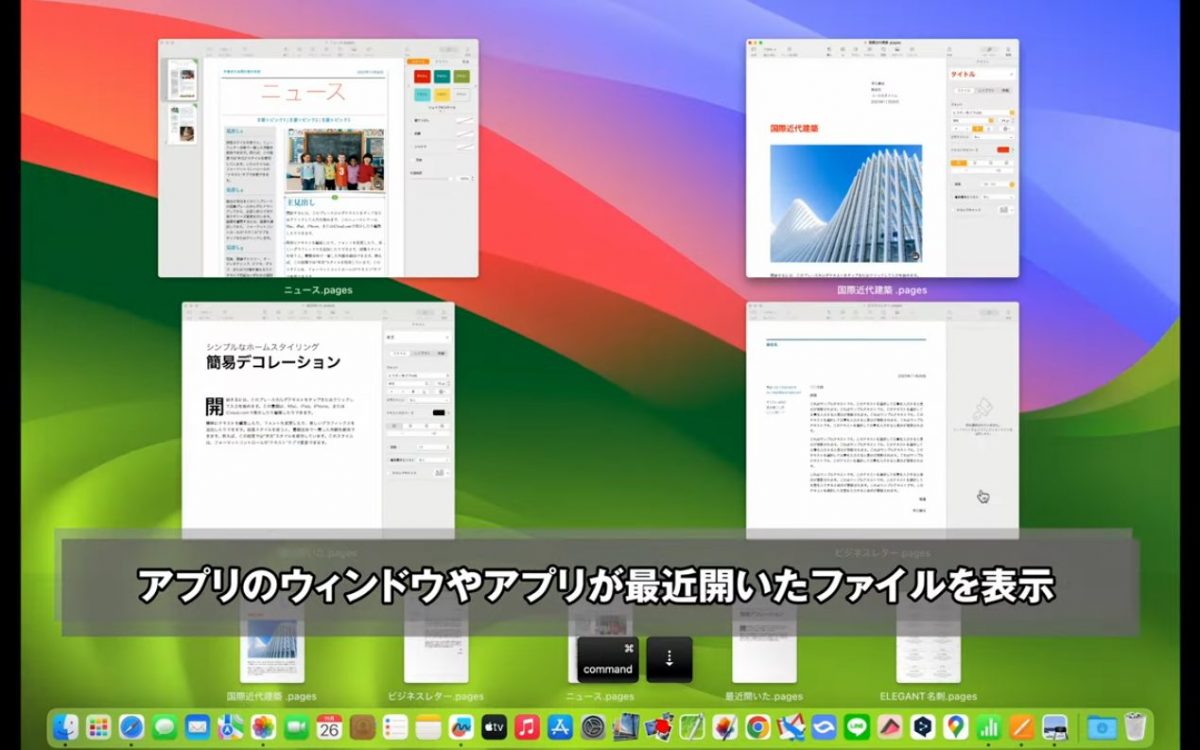Open the blue folder in the Dock
Image resolution: width=1200 pixels, height=750 pixels.
1101,727
